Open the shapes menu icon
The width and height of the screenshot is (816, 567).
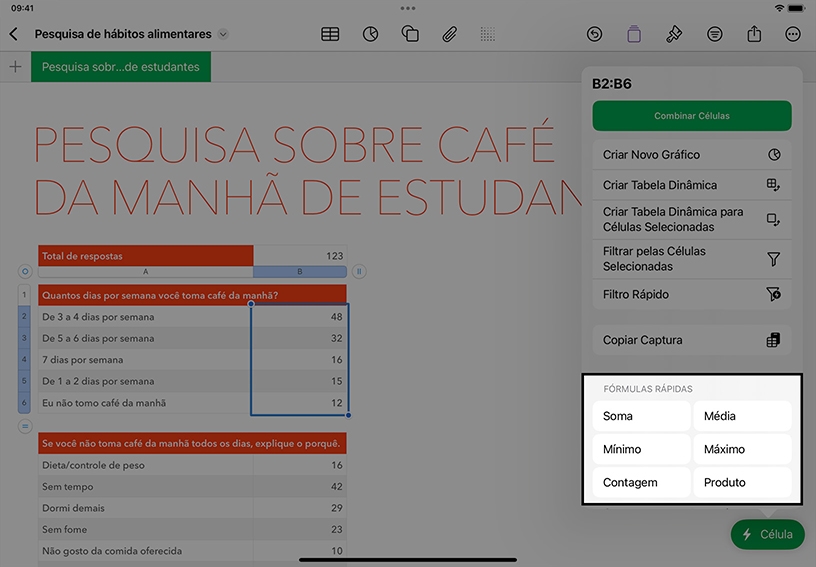point(410,34)
